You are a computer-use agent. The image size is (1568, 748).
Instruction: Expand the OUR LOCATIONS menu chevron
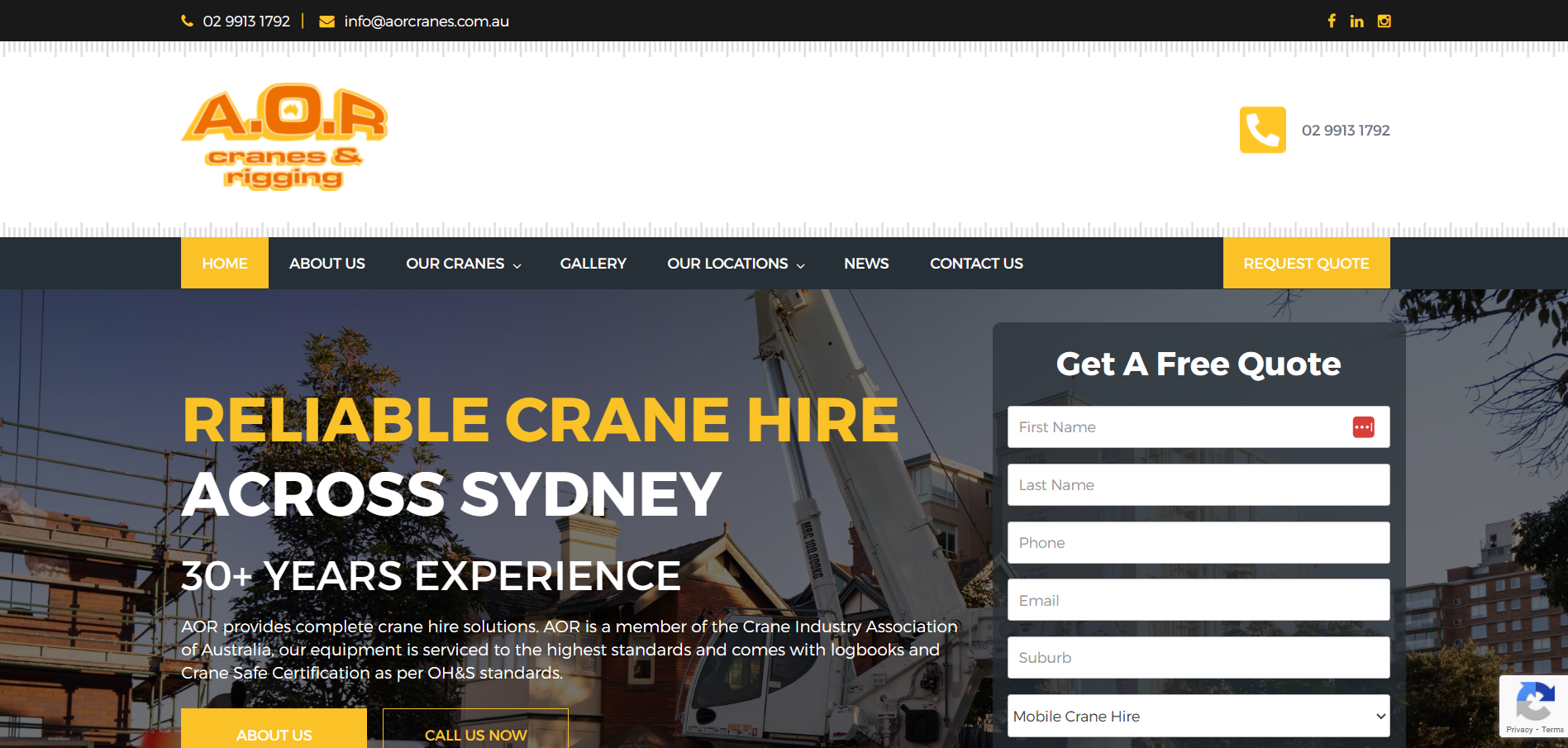[800, 265]
